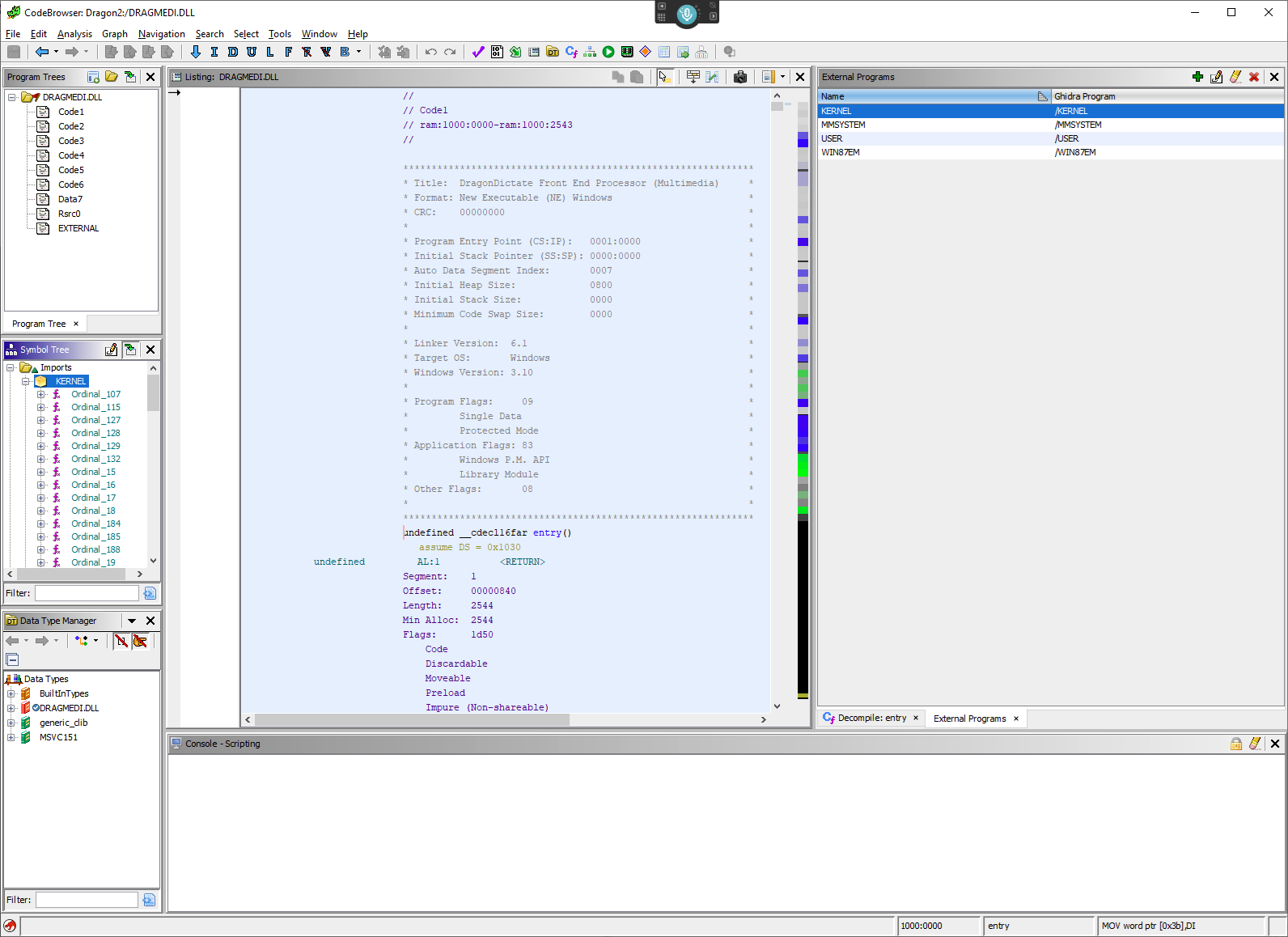Collapse the KERNEL node in Symbol Tree

click(25, 381)
